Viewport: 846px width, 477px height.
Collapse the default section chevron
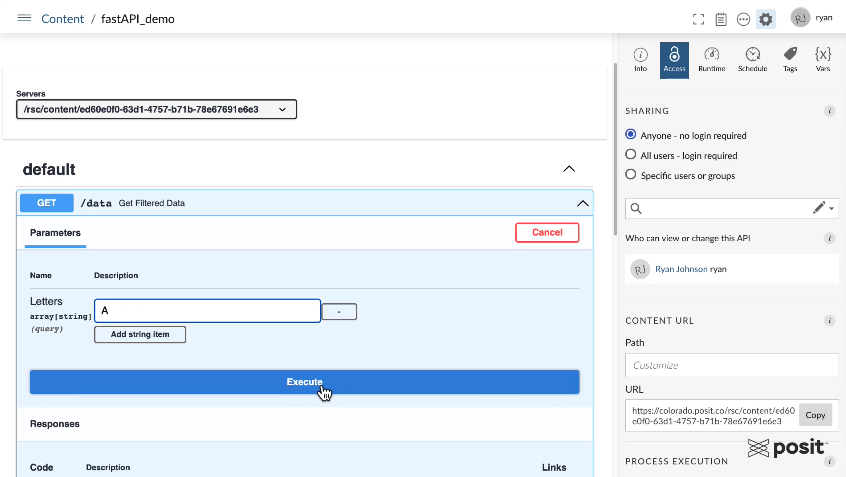(x=569, y=169)
